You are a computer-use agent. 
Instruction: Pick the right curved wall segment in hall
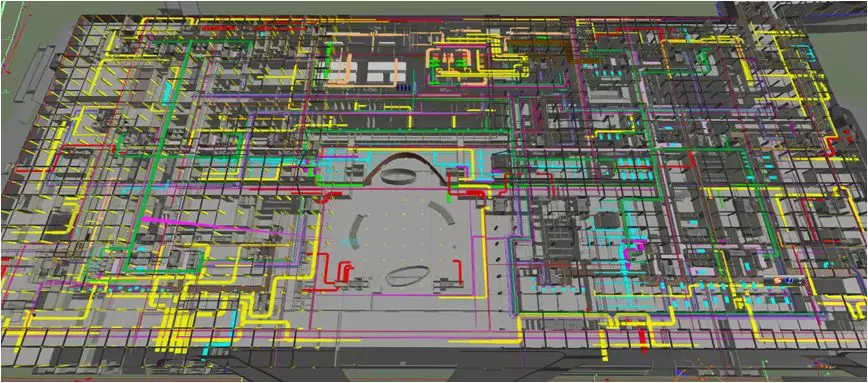click(442, 213)
